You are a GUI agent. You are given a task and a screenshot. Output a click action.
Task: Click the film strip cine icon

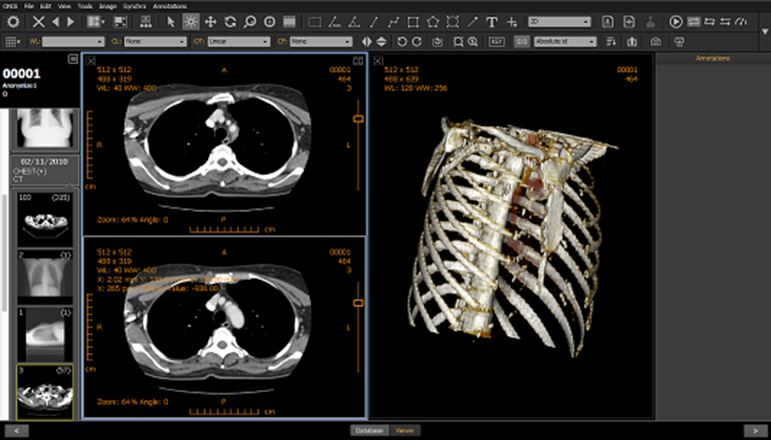click(x=289, y=22)
